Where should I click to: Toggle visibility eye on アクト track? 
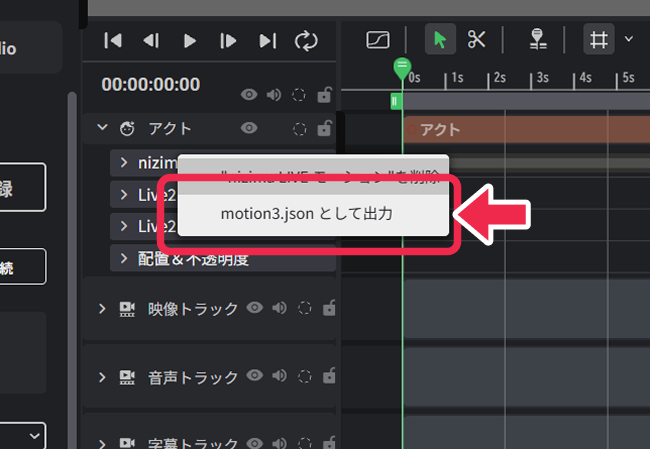249,128
